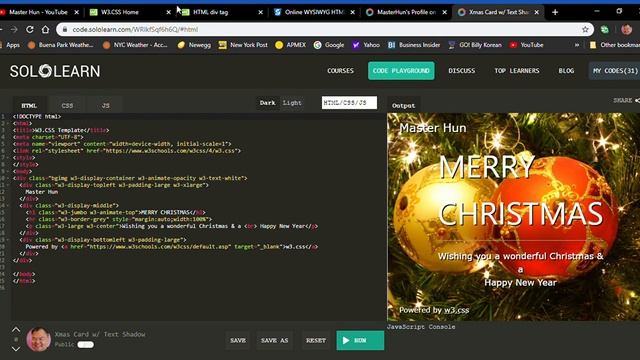
Task: Switch to the Online WYSIWYG HTML browser tab
Action: pos(314,12)
